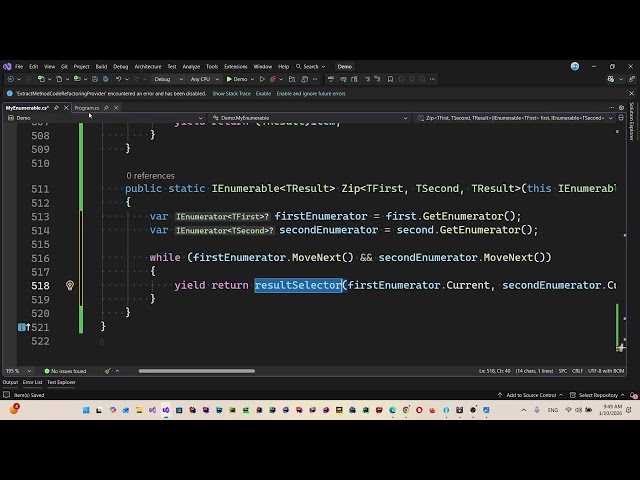
Task: Switch to the Program.cs tab
Action: pos(87,108)
